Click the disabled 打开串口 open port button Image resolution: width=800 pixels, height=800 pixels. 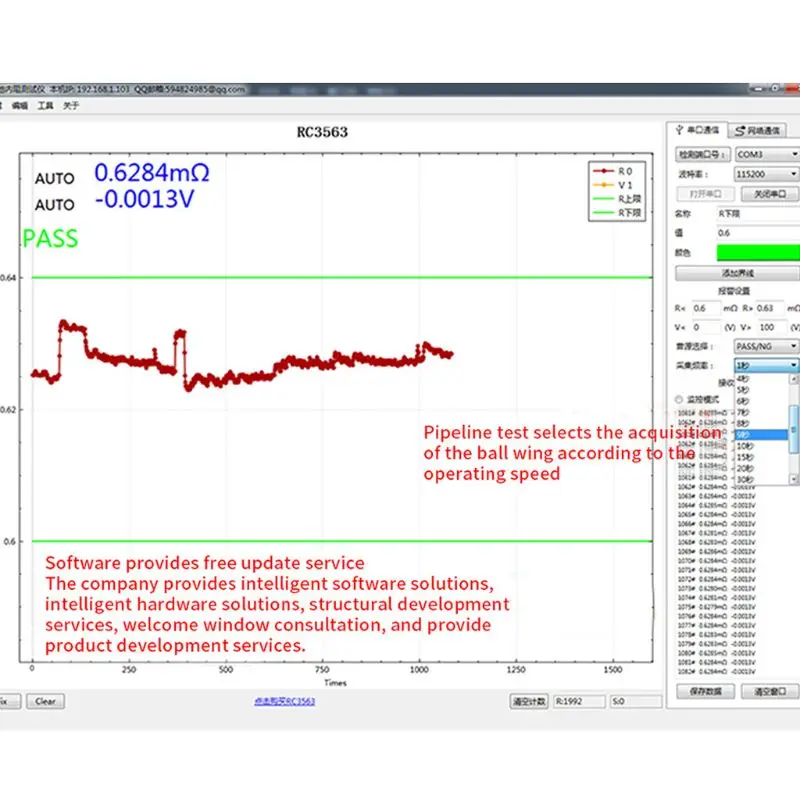click(706, 194)
